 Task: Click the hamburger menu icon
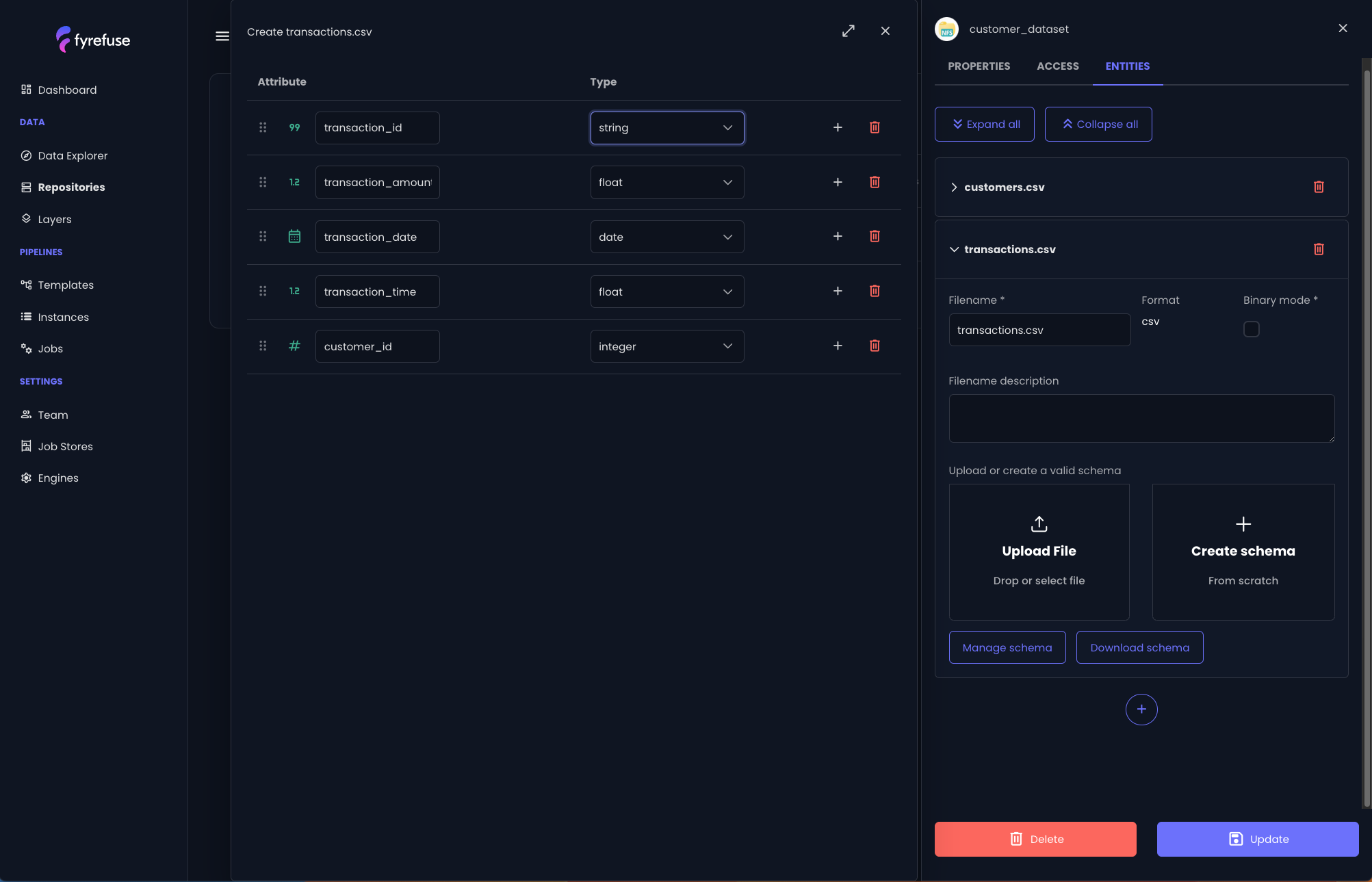click(x=222, y=36)
